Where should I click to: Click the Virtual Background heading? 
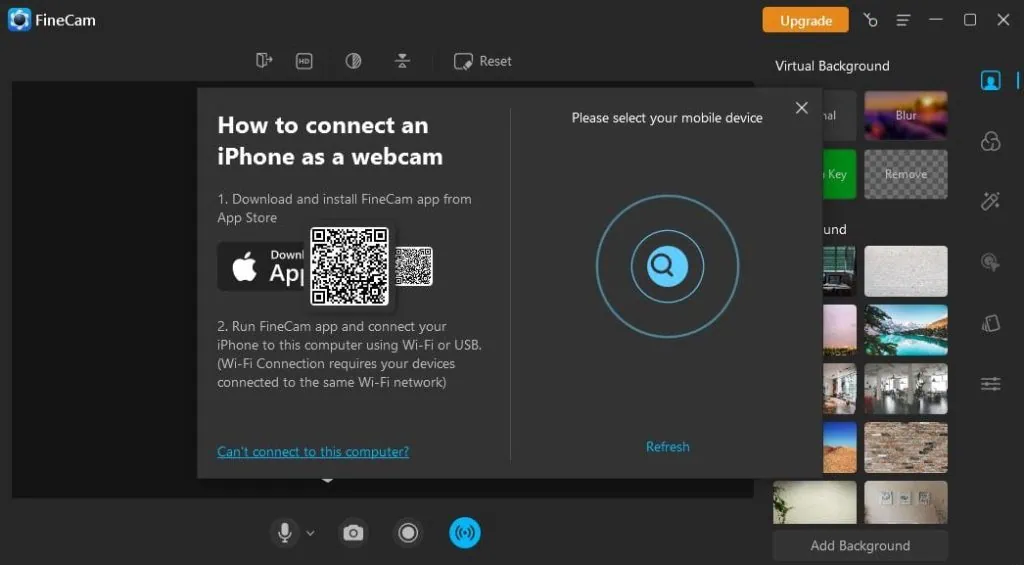[x=832, y=66]
